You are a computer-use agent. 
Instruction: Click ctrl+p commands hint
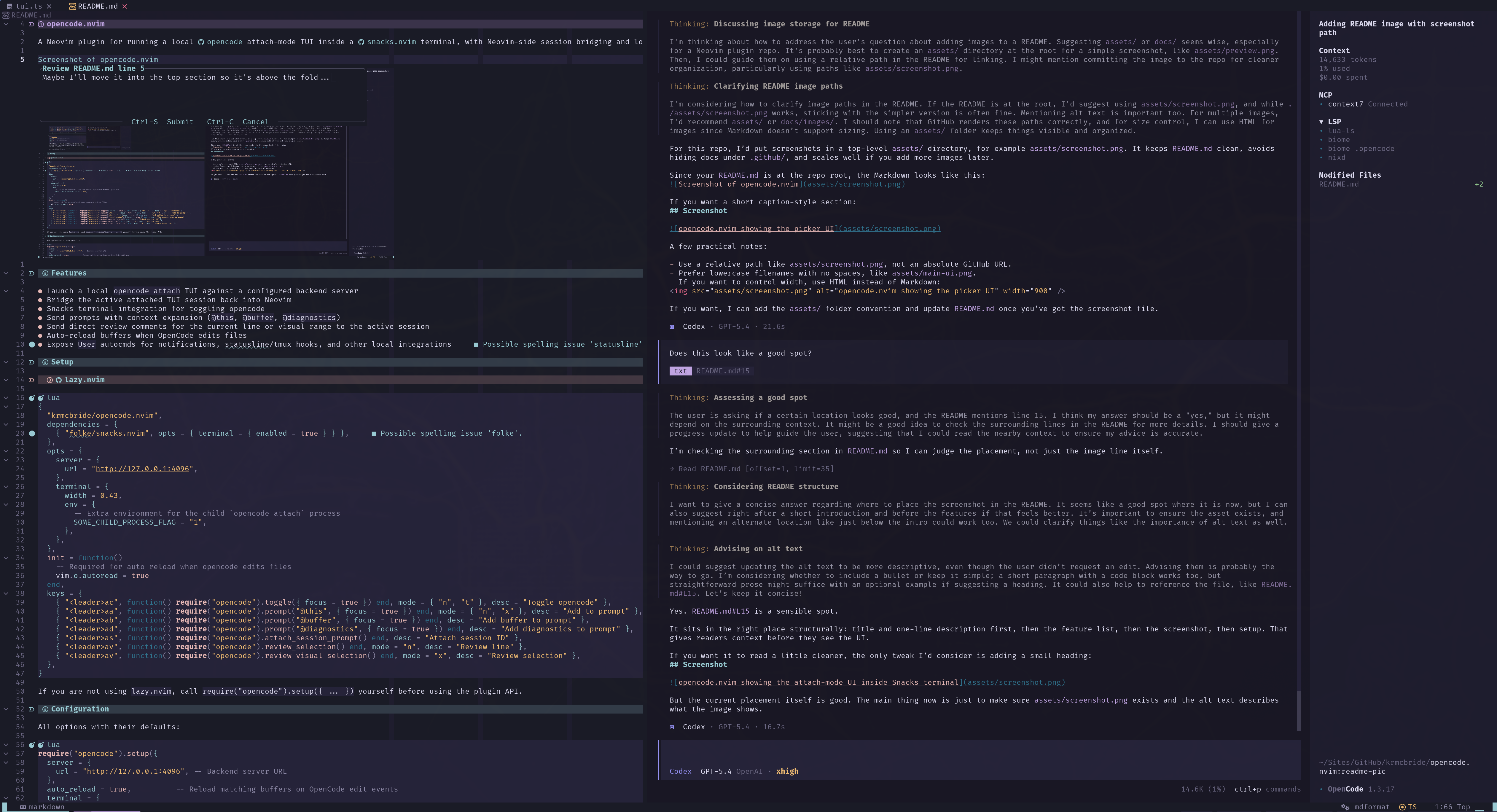click(1267, 789)
